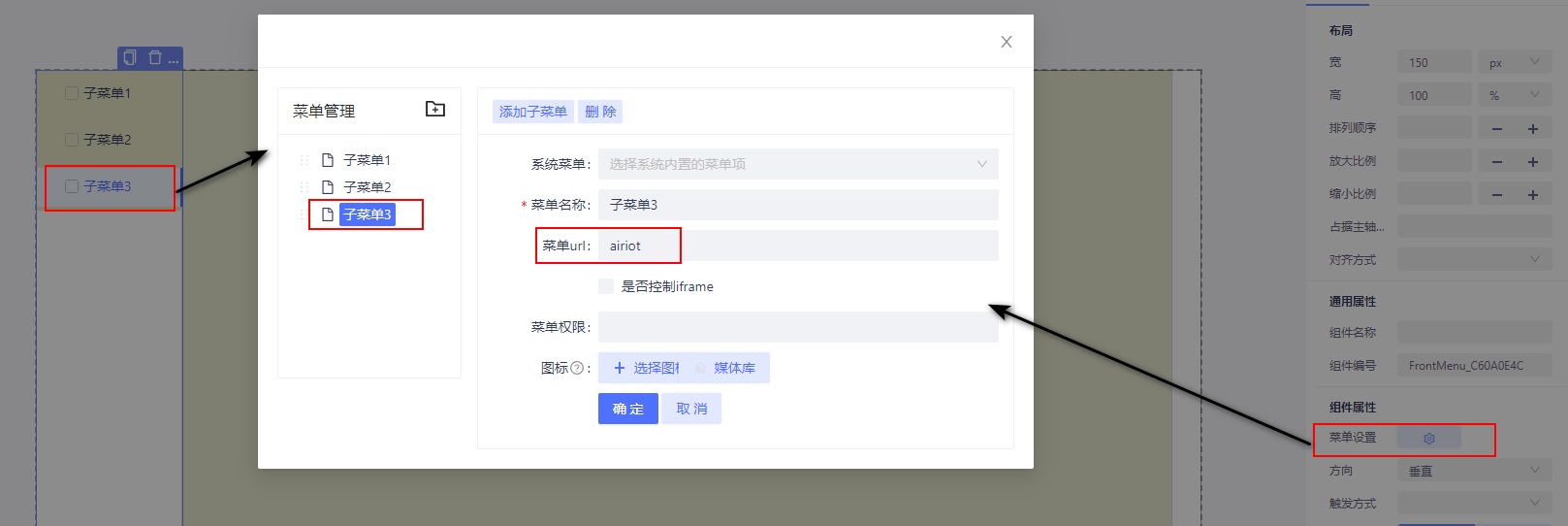This screenshot has height=526, width=1568.
Task: Decrease 放大比例 with the minus button
Action: click(1497, 161)
